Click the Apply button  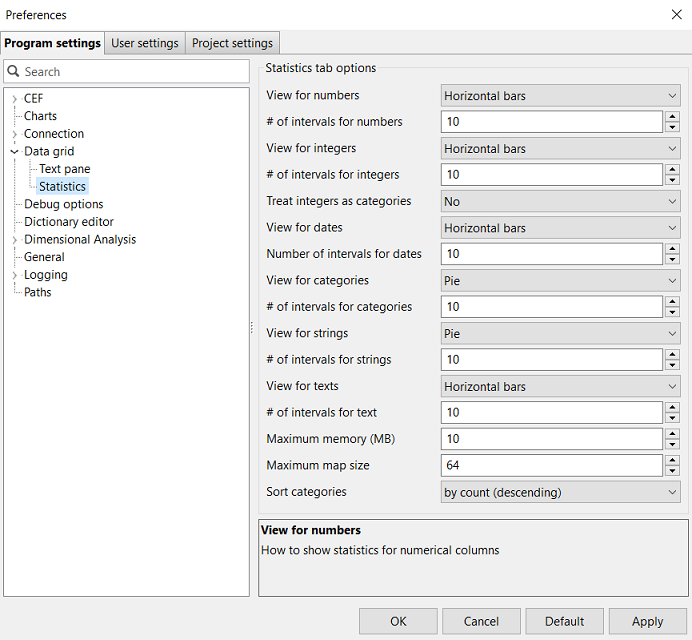tap(647, 621)
